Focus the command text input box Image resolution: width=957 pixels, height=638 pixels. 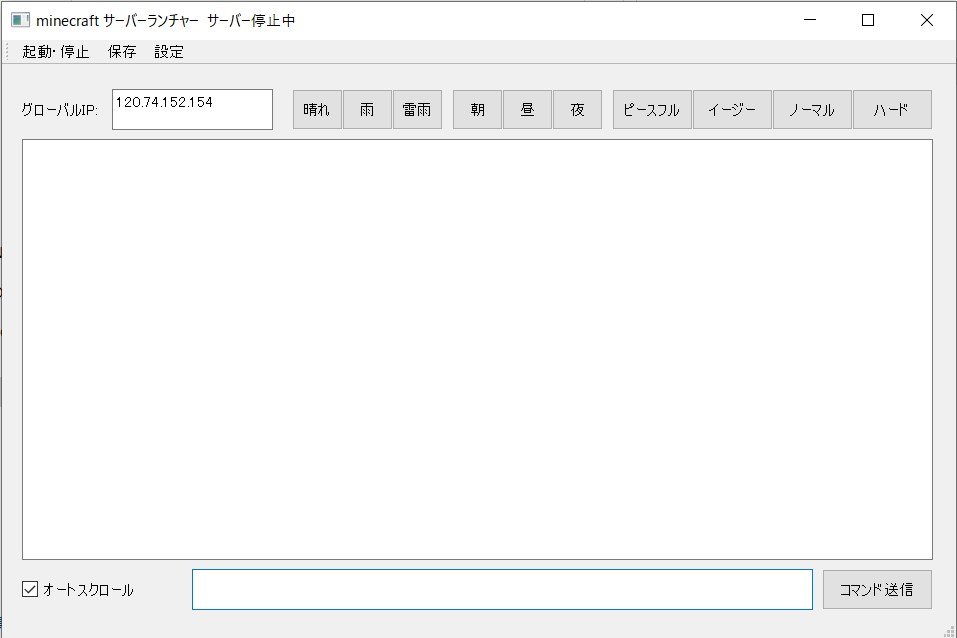(x=502, y=590)
